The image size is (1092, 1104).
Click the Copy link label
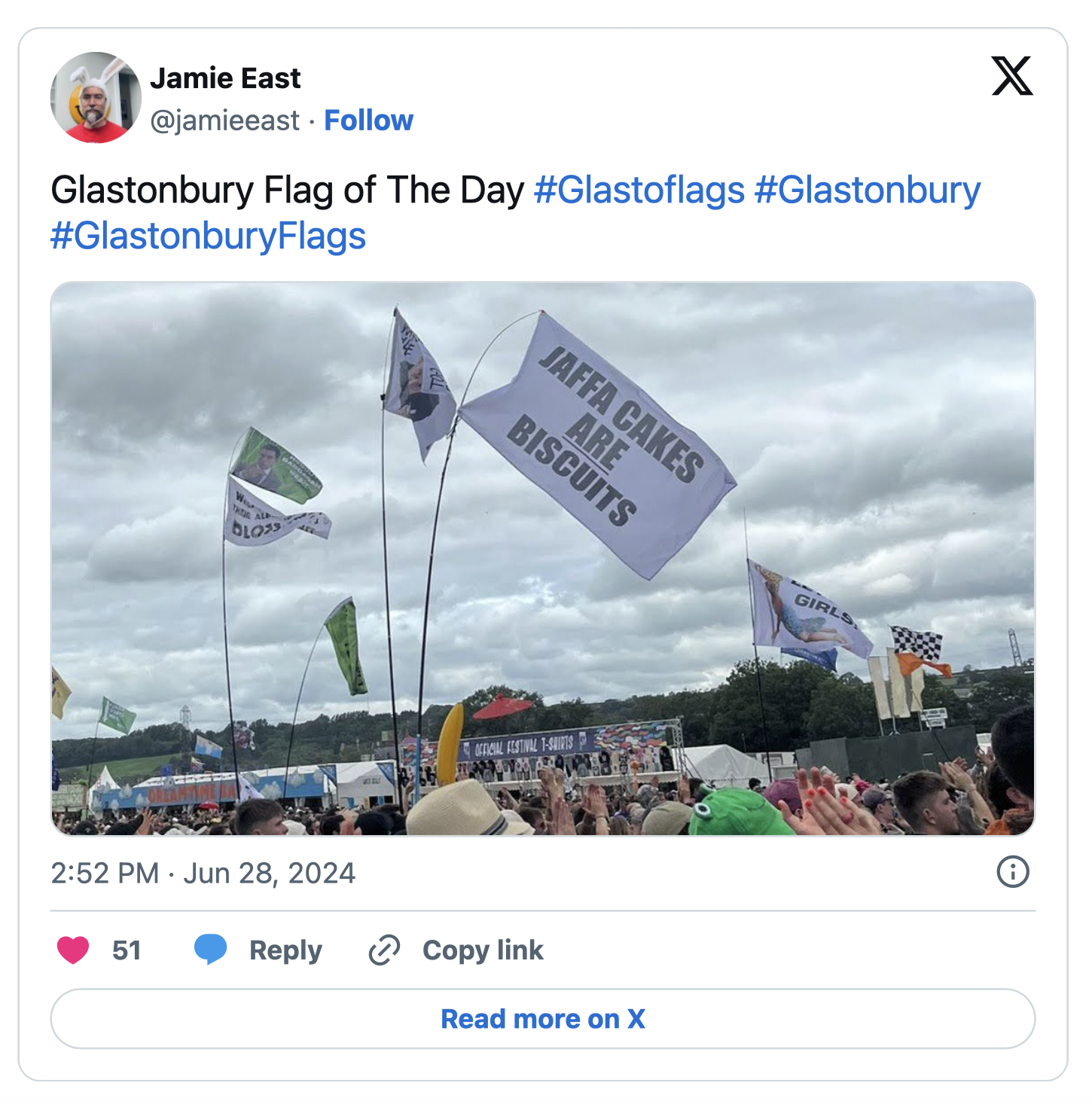coord(483,950)
